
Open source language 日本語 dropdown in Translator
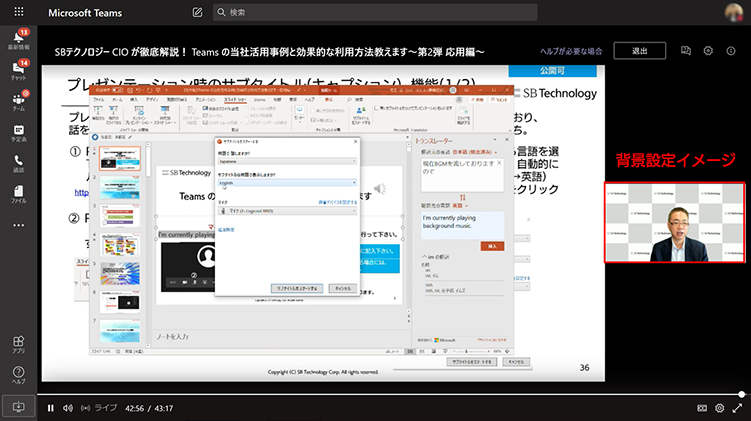tap(474, 152)
